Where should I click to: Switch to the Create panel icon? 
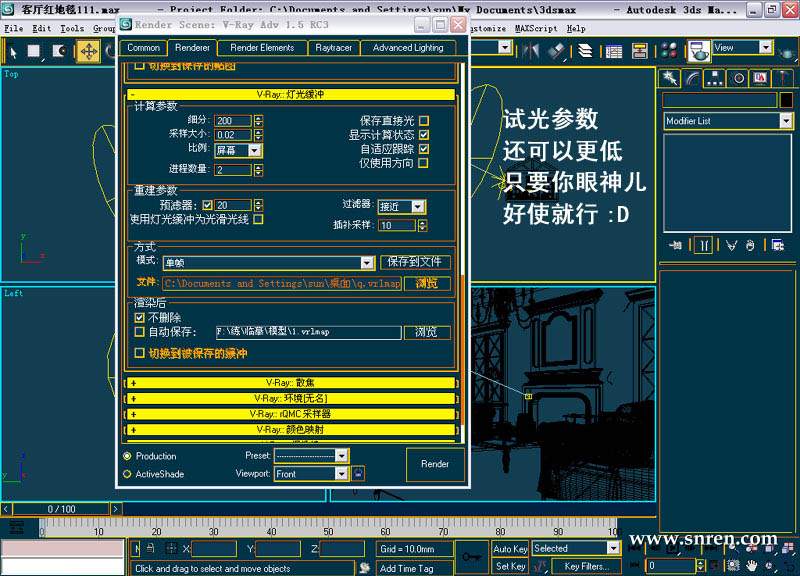(669, 79)
